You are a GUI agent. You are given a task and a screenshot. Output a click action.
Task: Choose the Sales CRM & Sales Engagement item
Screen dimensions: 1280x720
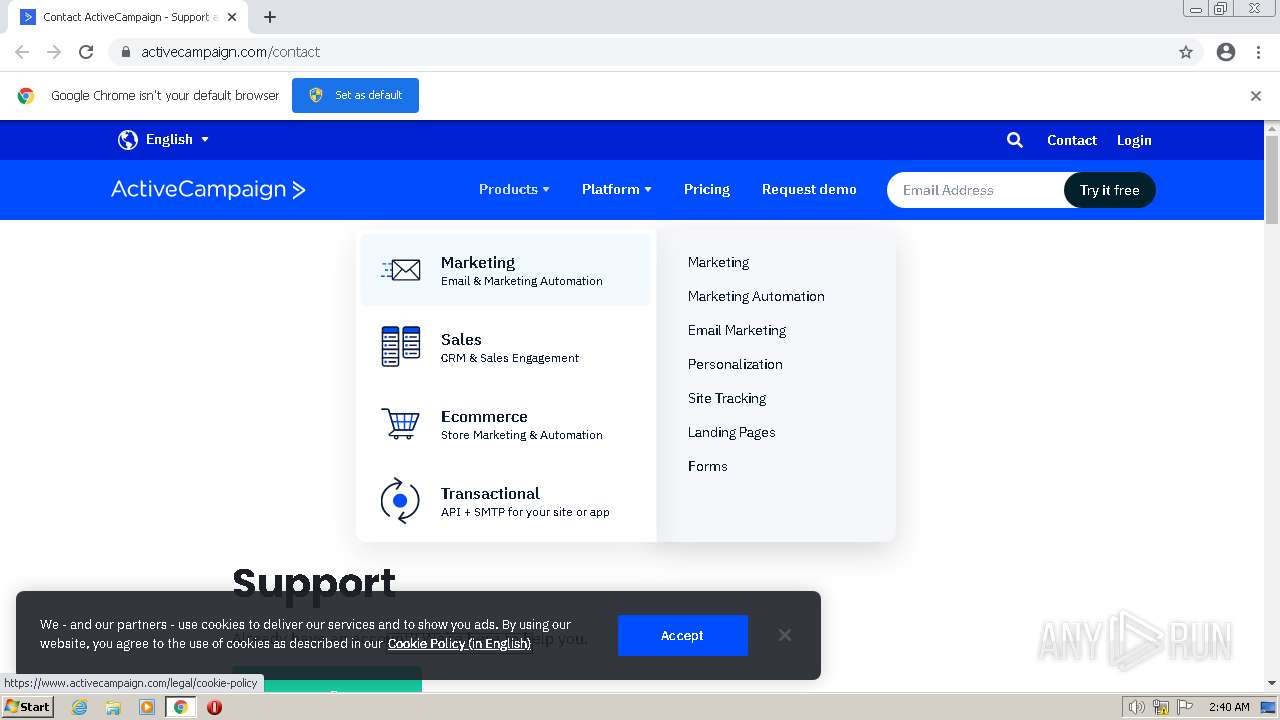click(x=505, y=347)
